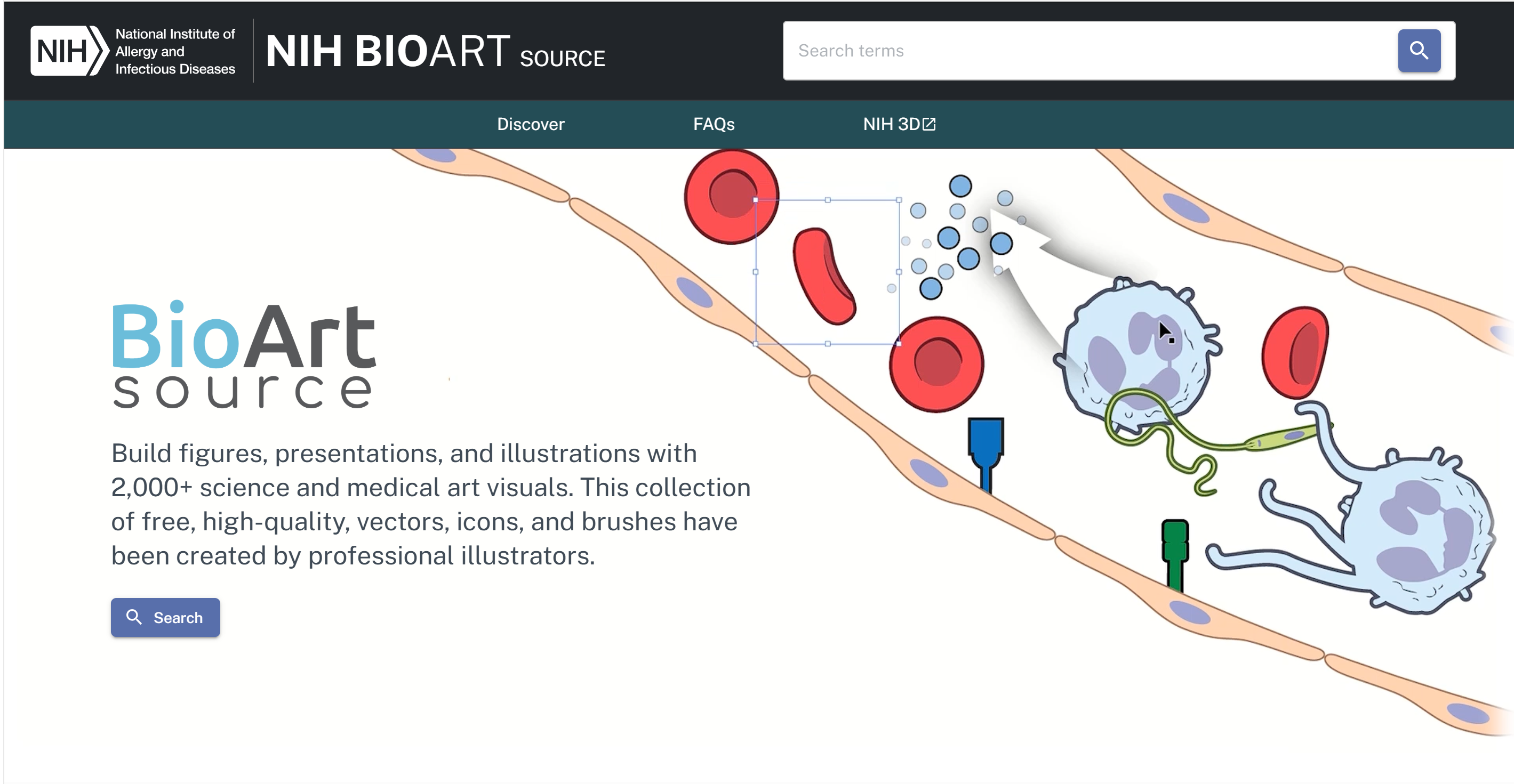Screen dimensions: 1514x784
Task: Click the magnifier icon inside Search button
Action: (134, 617)
